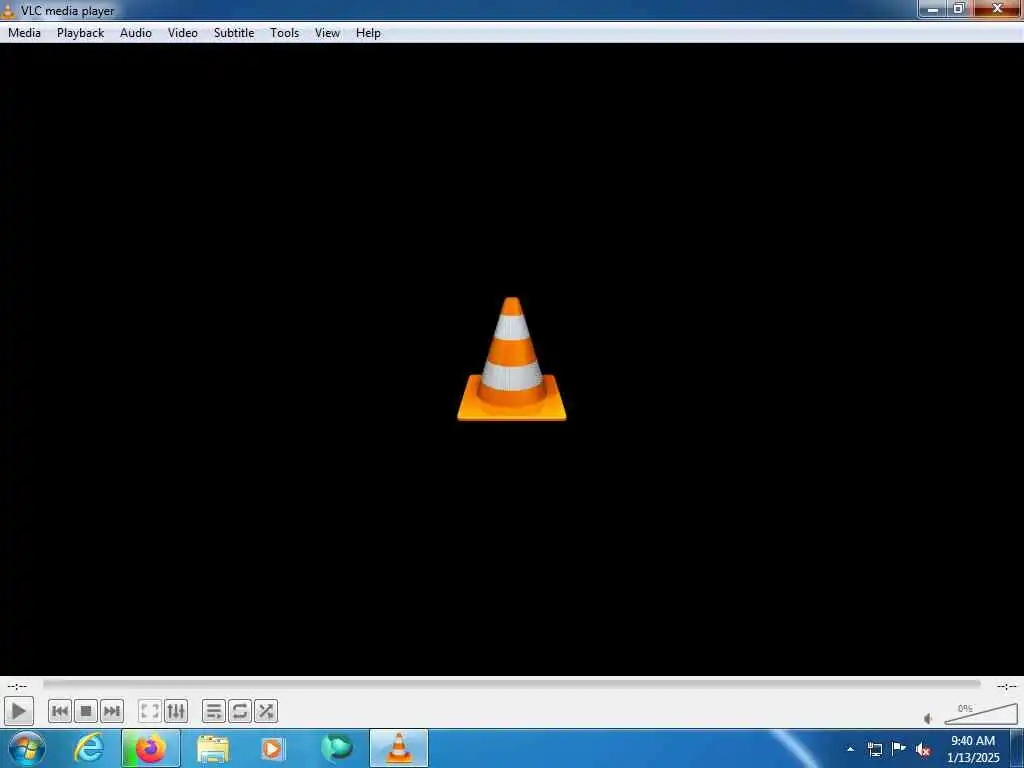The image size is (1024, 768).
Task: Open the Subtitle menu
Action: [234, 33]
